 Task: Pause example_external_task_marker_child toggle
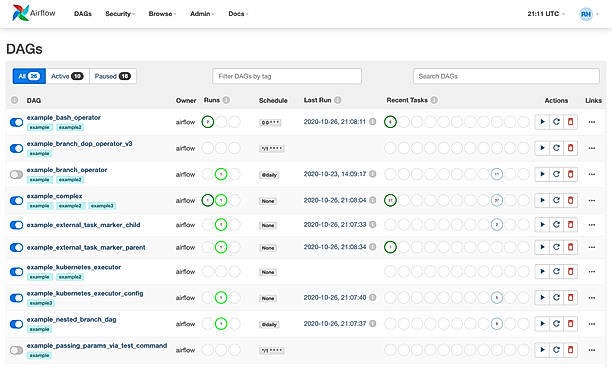[x=16, y=225]
